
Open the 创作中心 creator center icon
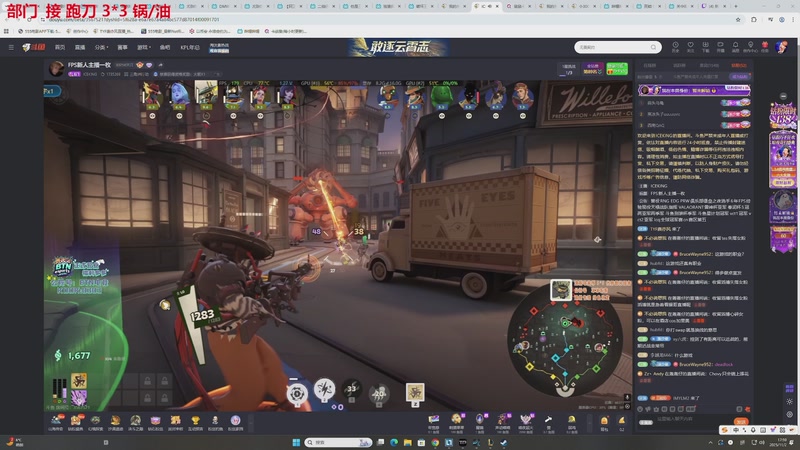[x=750, y=47]
